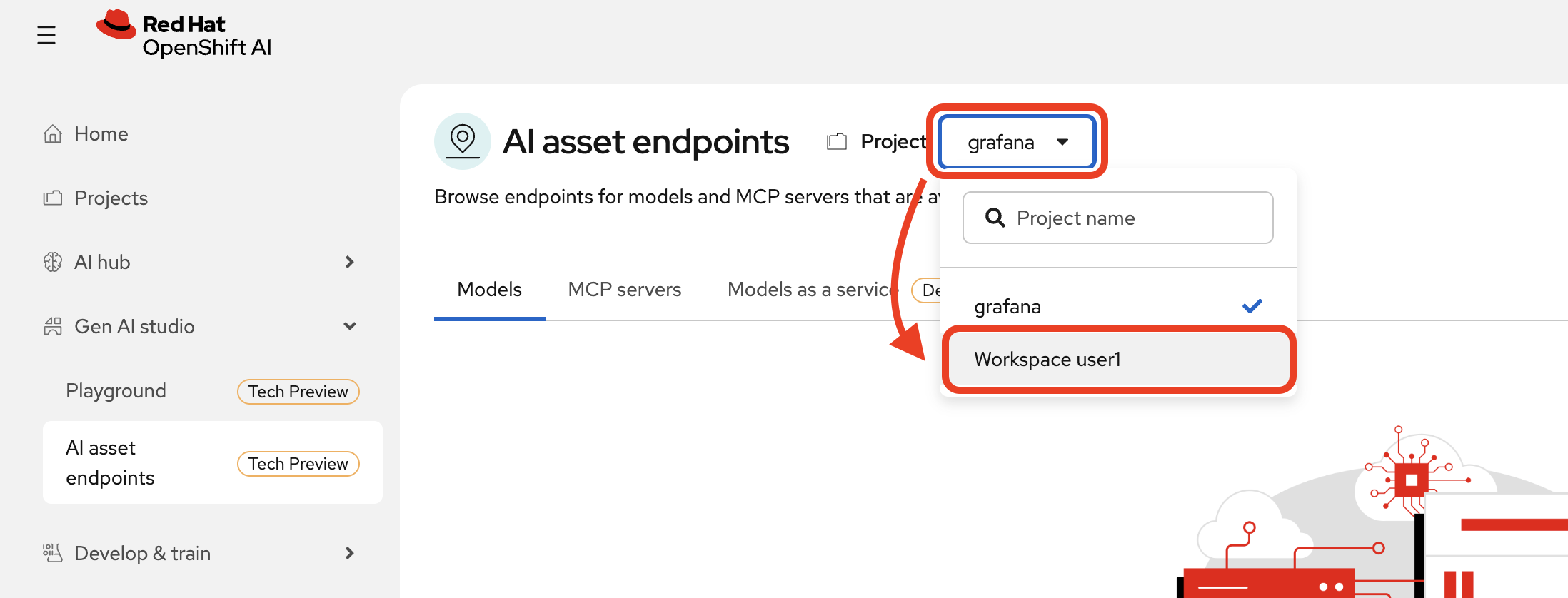This screenshot has width=1568, height=598.
Task: Click the AI asset endpoints pin icon
Action: click(x=463, y=141)
